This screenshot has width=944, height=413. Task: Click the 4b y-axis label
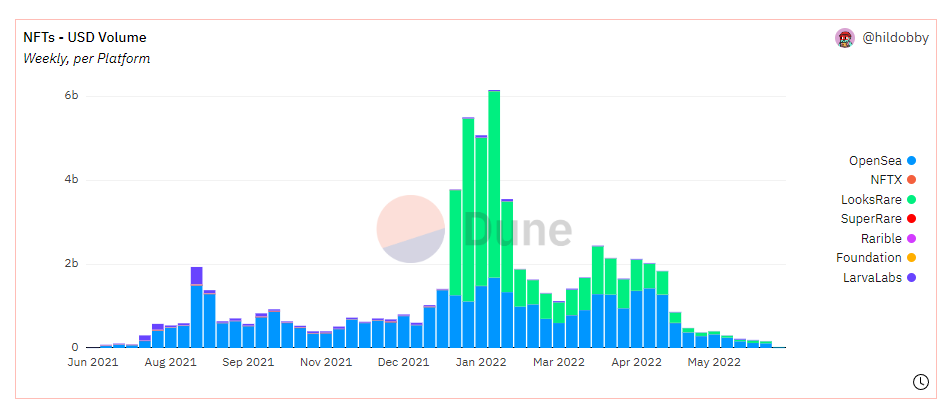click(72, 180)
